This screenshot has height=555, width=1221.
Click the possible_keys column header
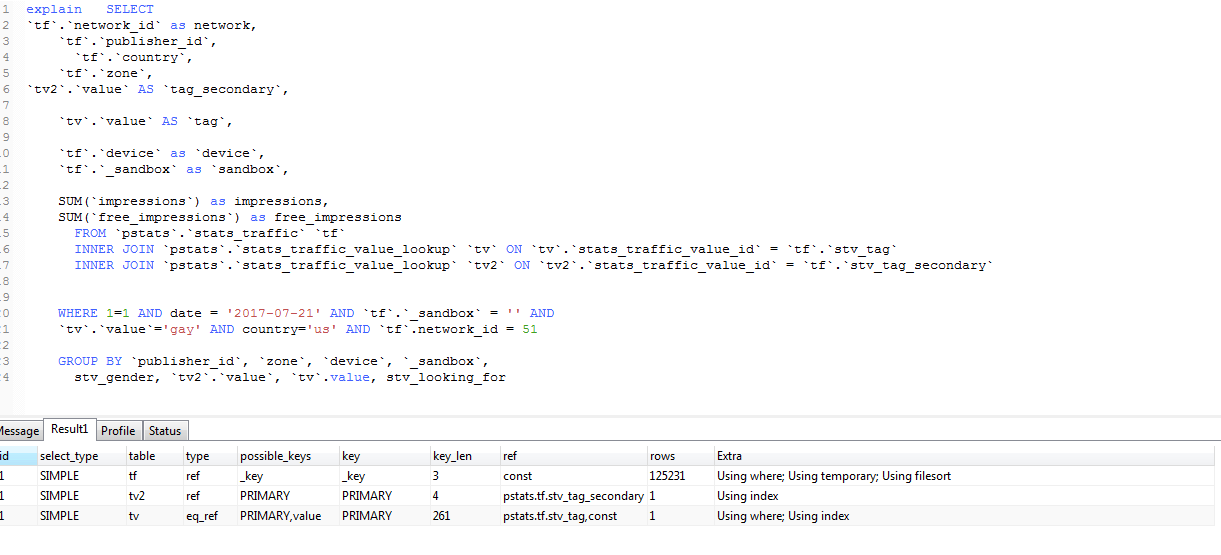coord(275,456)
